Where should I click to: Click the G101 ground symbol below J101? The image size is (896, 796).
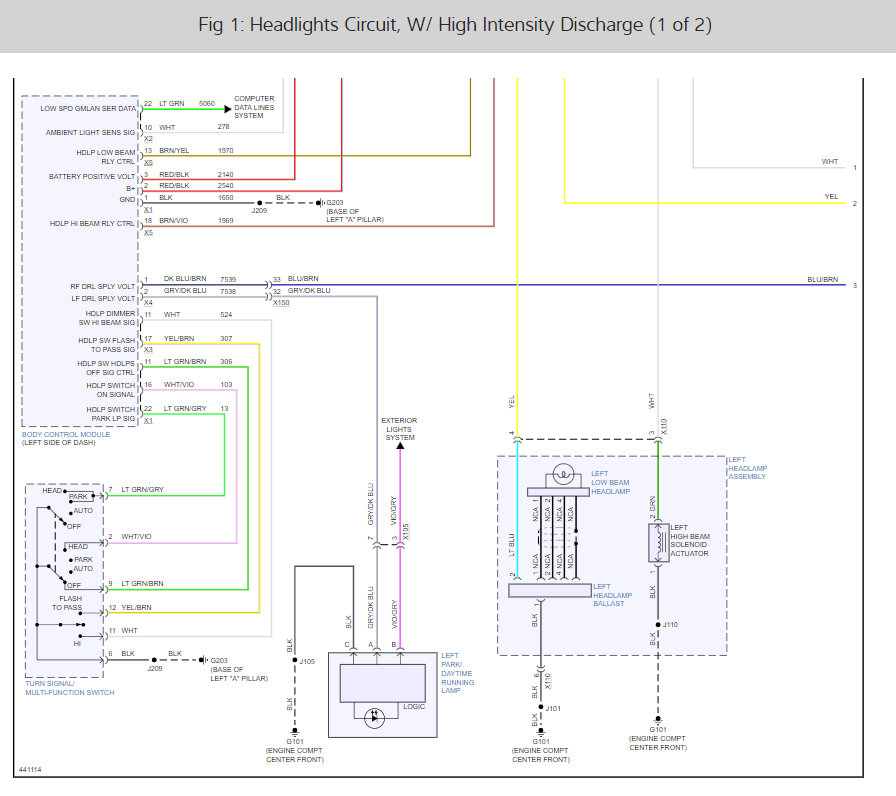[541, 731]
